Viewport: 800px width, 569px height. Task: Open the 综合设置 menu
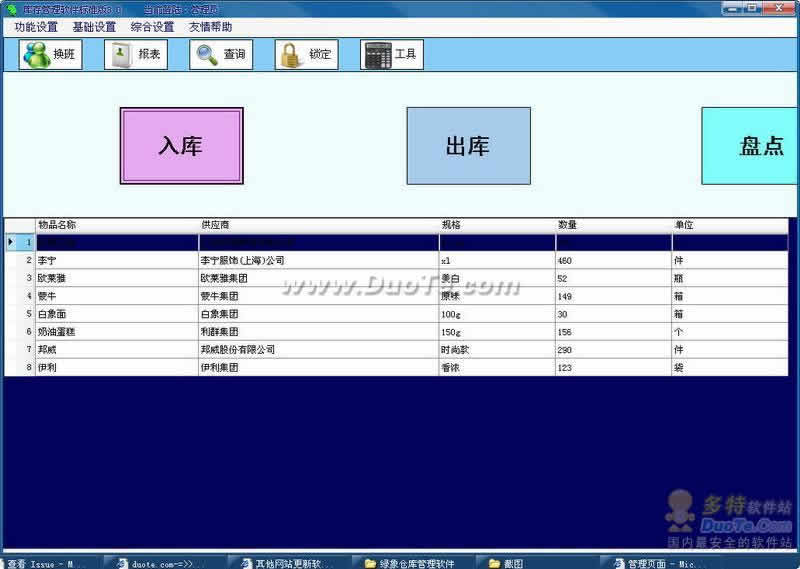click(152, 27)
